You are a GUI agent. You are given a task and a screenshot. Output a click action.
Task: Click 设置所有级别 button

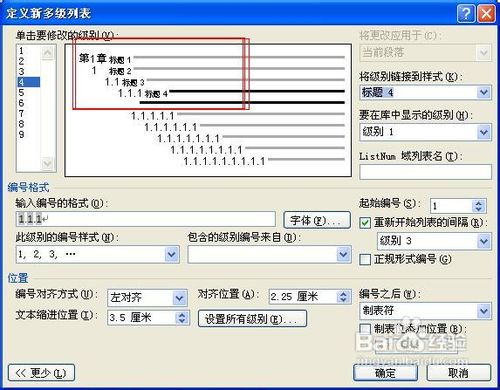pos(252,319)
